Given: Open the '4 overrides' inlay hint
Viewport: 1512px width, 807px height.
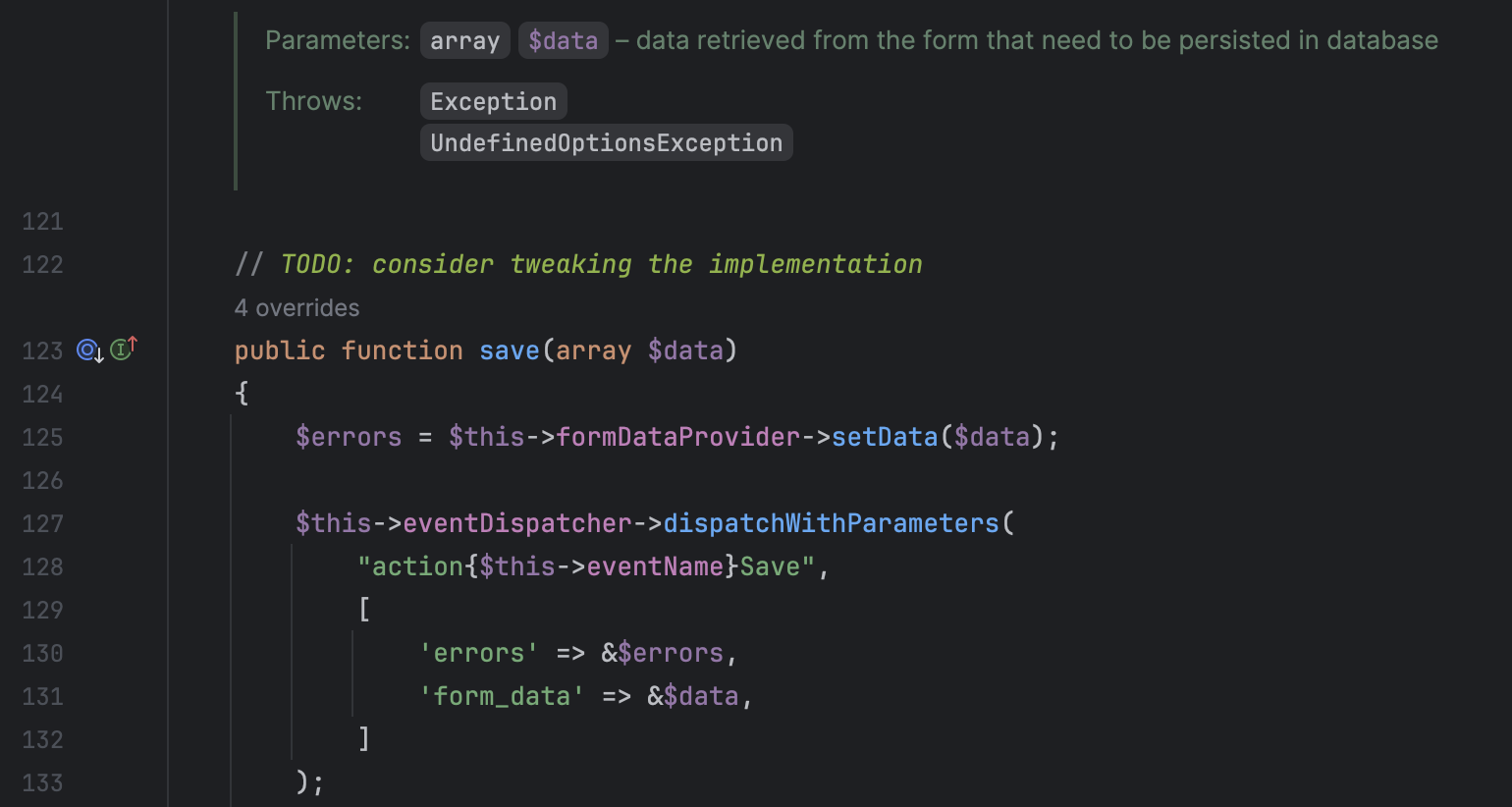Looking at the screenshot, I should [297, 308].
